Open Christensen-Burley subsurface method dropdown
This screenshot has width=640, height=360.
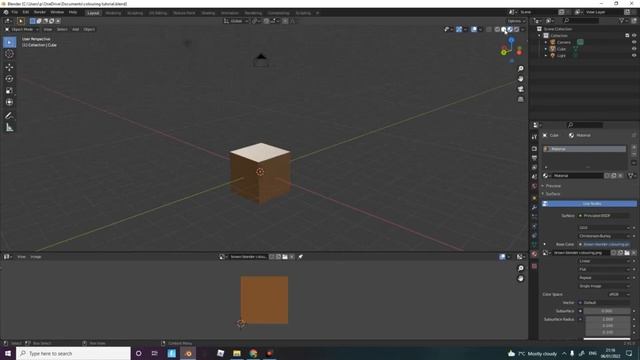click(604, 236)
